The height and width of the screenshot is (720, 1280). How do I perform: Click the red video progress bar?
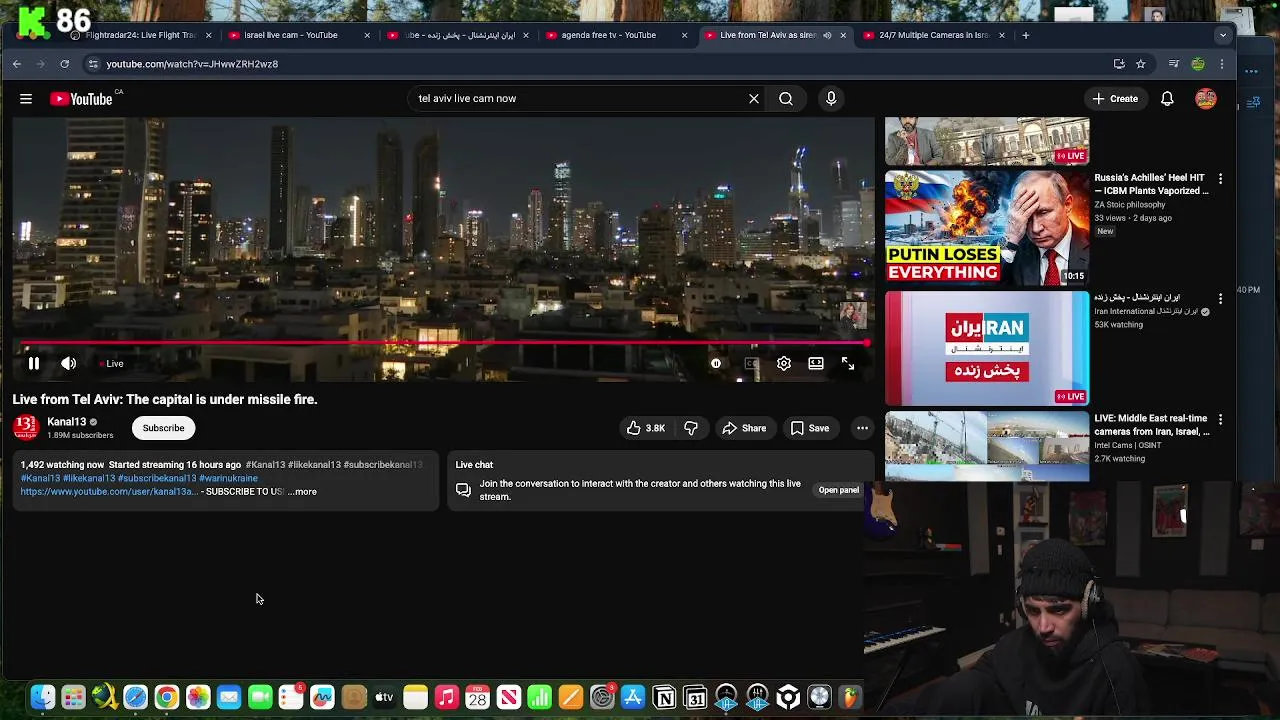444,343
